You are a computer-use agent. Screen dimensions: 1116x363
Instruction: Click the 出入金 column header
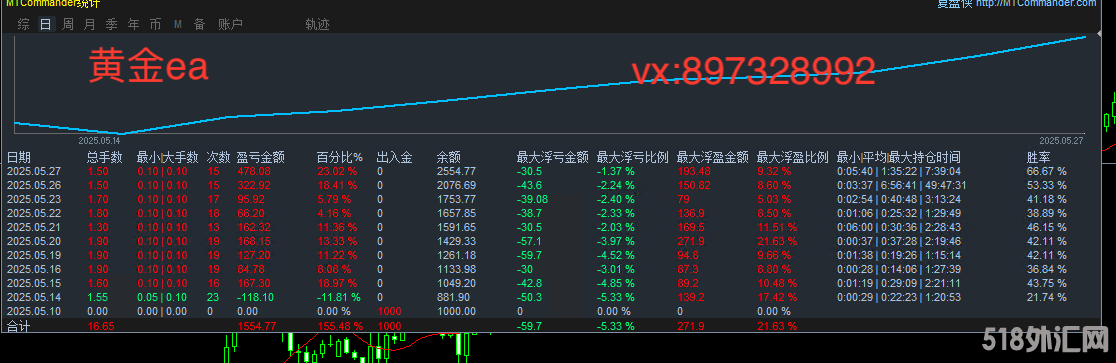tap(394, 157)
